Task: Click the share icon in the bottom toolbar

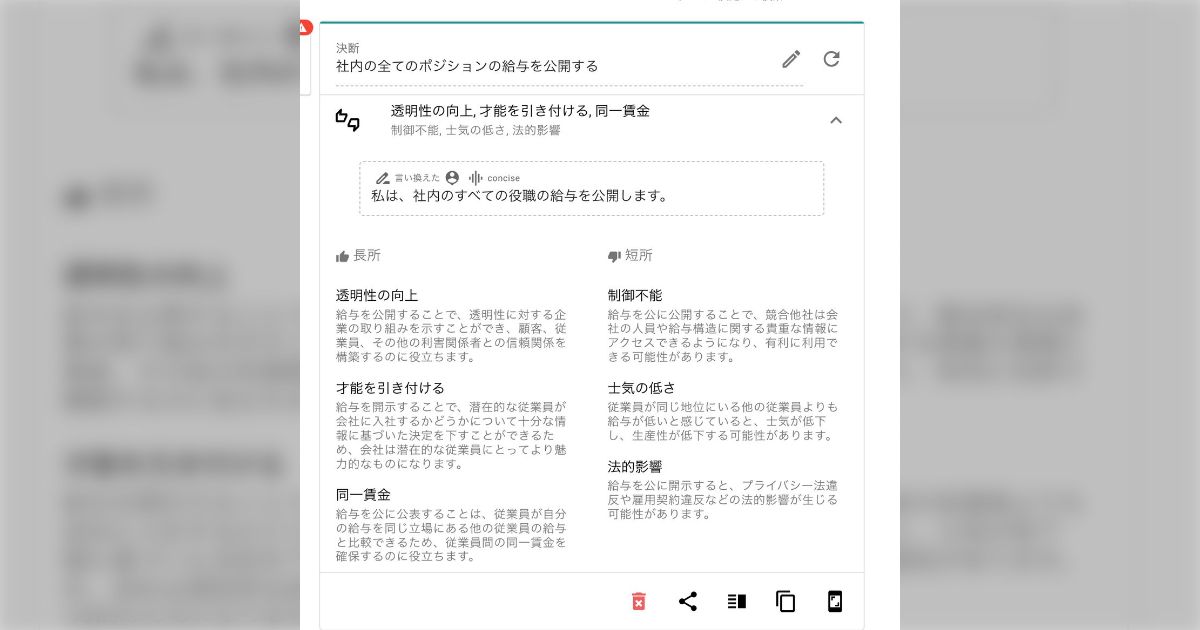Action: coord(688,601)
